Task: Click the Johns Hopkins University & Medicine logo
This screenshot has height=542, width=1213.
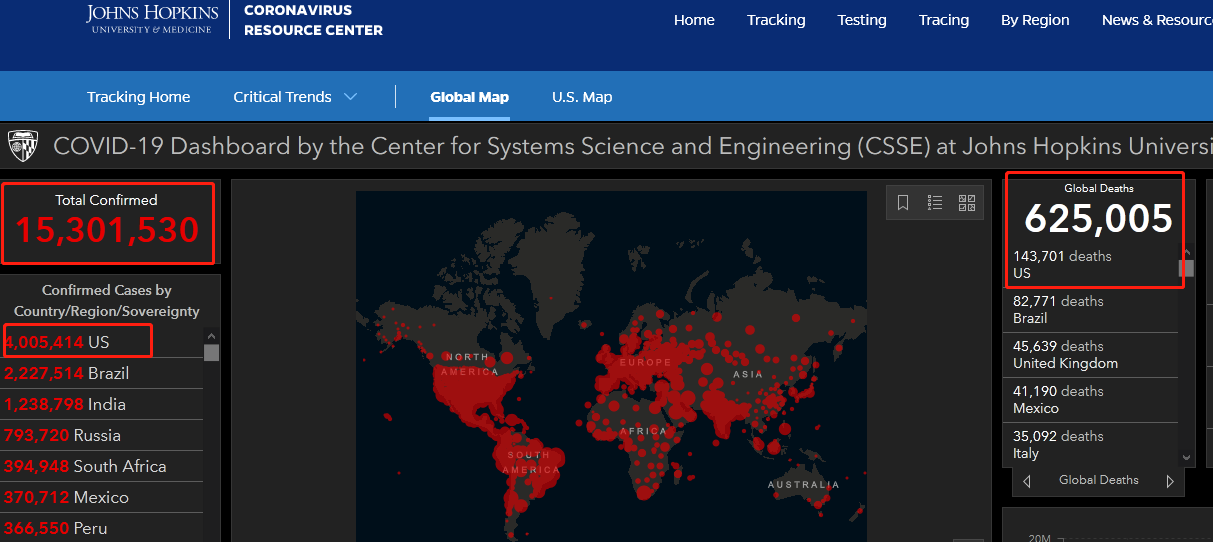Action: (152, 18)
